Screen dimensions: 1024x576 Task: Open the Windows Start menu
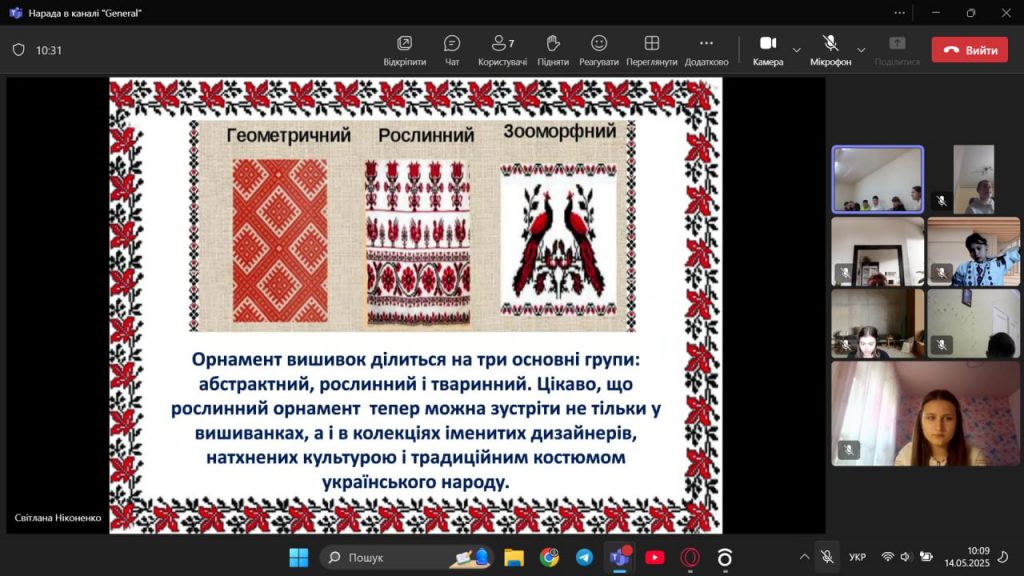coord(298,557)
